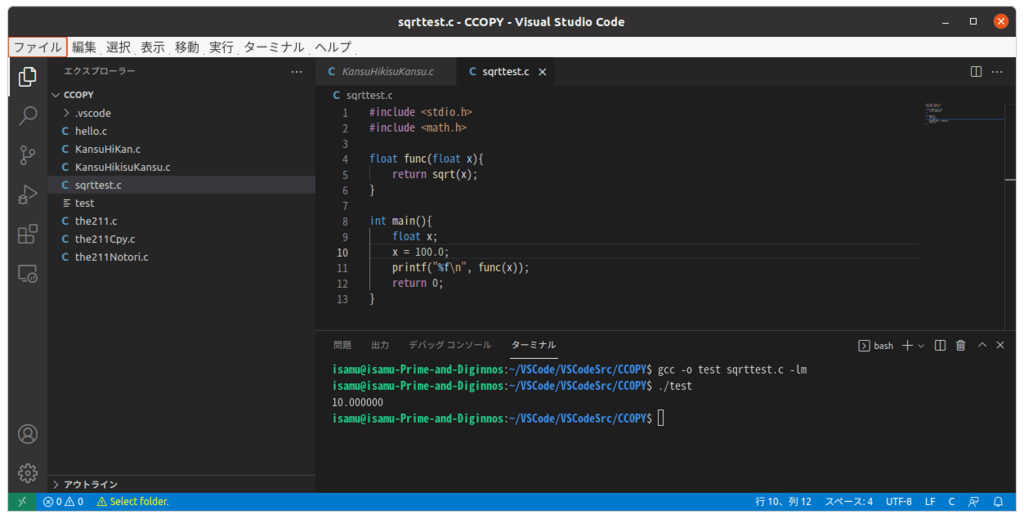Open notifications bell in status bar

998,501
